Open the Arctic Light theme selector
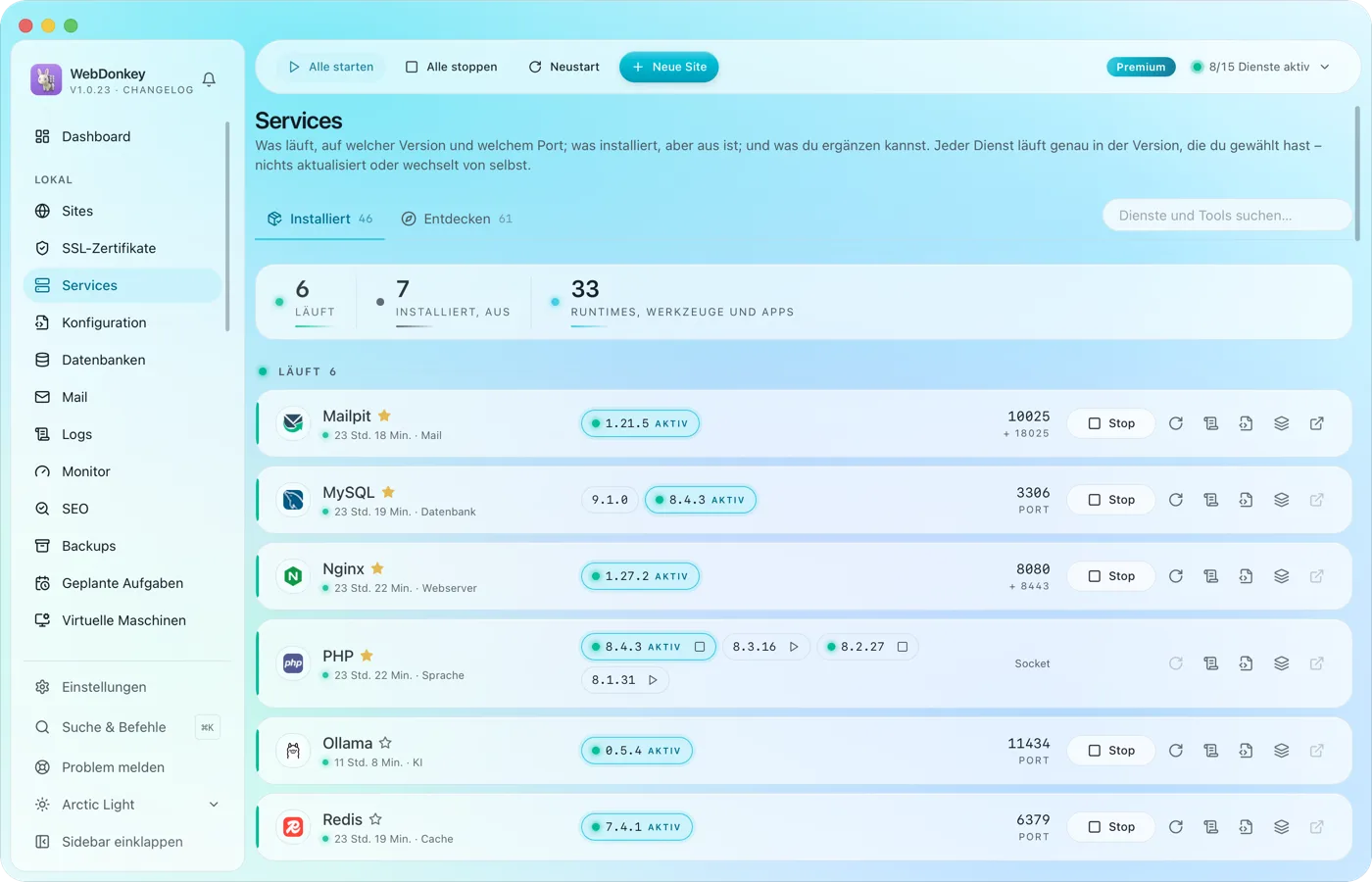Image resolution: width=1372 pixels, height=882 pixels. (x=126, y=805)
